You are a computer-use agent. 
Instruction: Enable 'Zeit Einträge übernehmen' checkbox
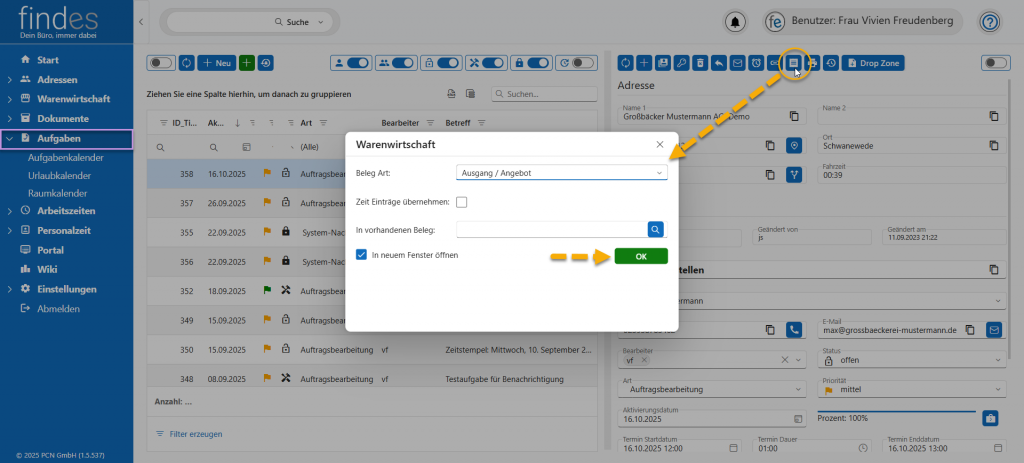pos(461,202)
